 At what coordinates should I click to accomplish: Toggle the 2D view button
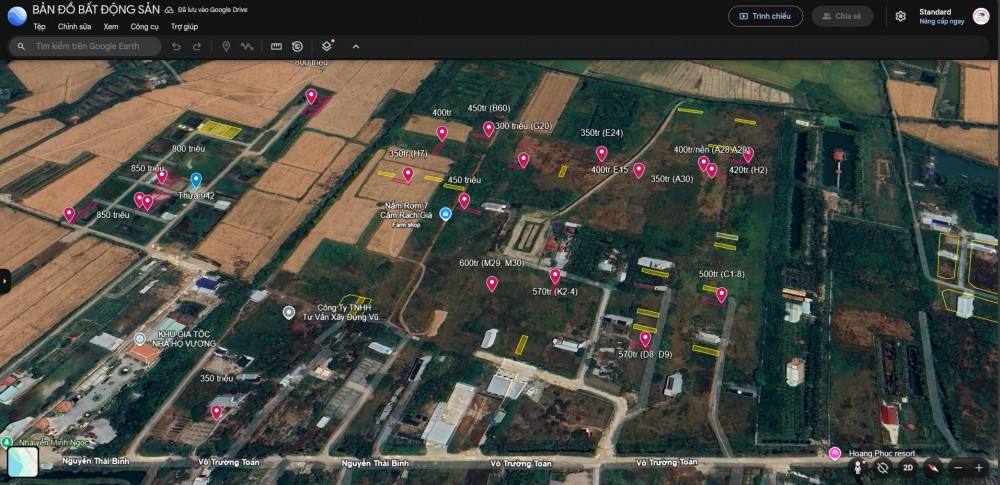tap(908, 467)
